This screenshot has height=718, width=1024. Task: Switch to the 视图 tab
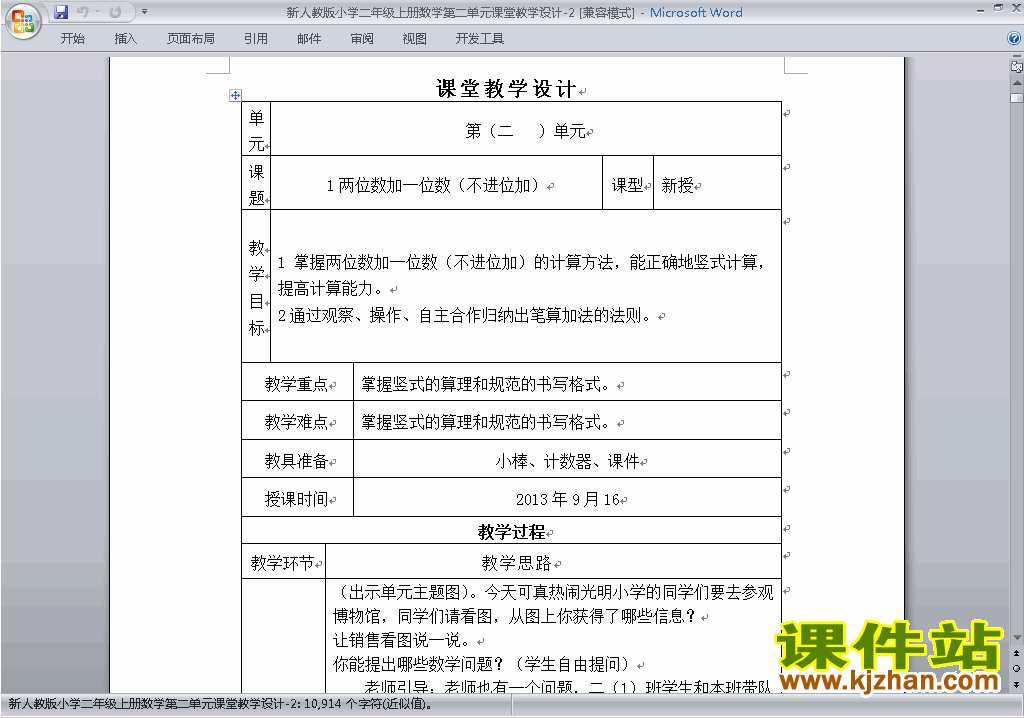[x=415, y=39]
